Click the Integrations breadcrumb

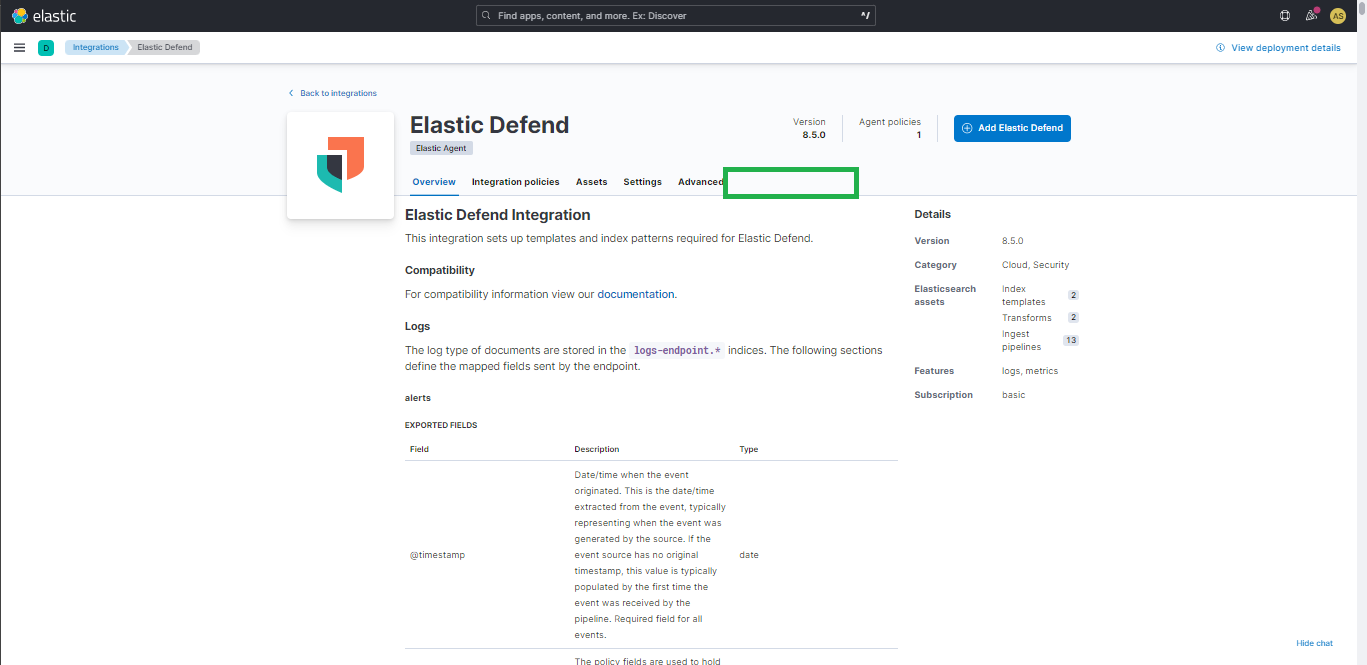tap(95, 47)
